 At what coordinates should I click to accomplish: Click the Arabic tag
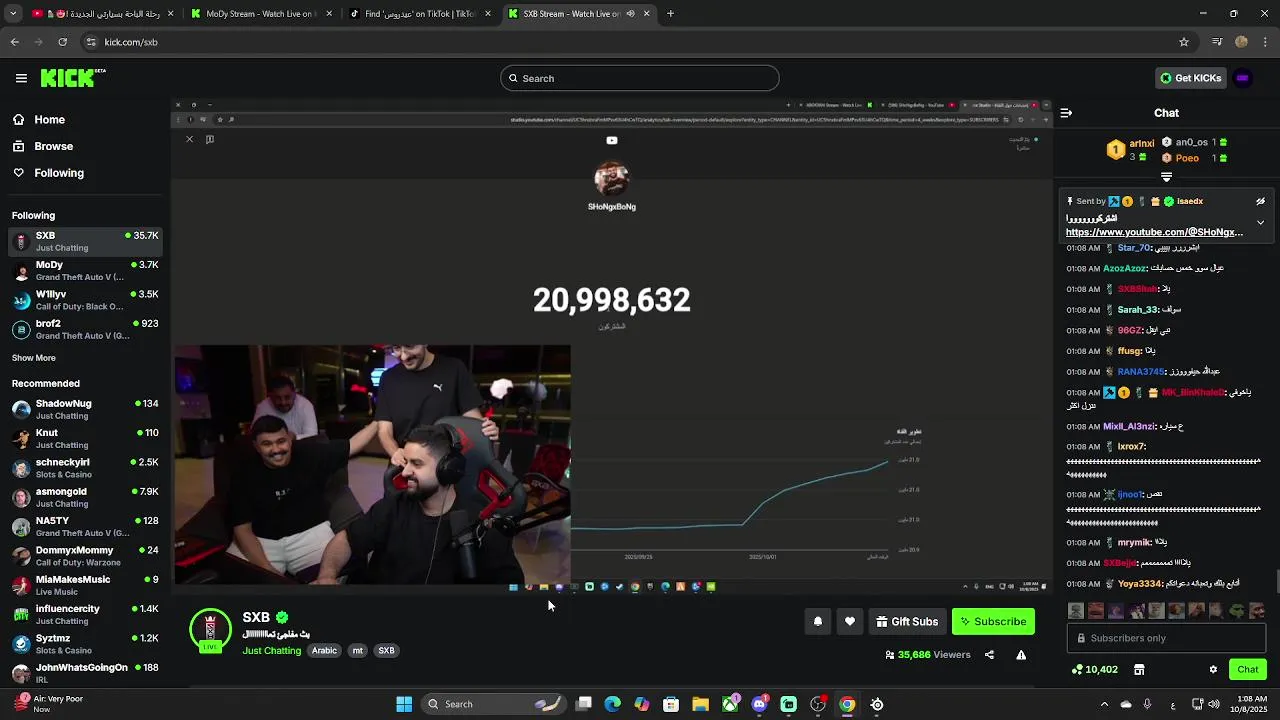(324, 651)
